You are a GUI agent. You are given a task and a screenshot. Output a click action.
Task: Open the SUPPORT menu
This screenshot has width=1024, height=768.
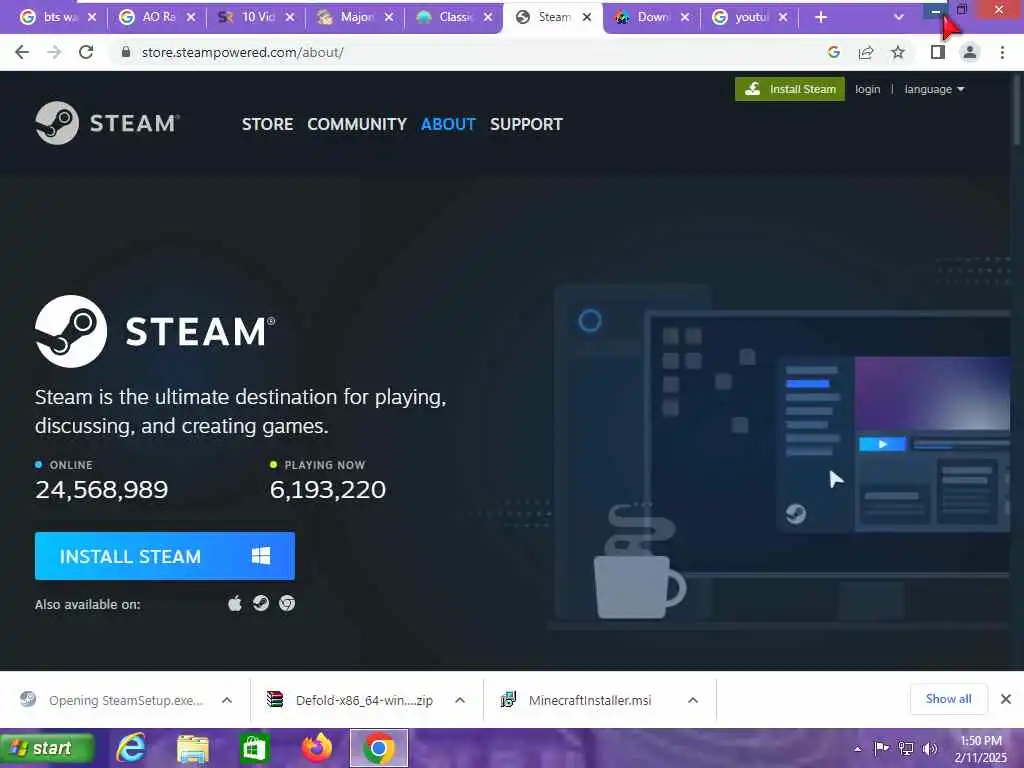[526, 124]
